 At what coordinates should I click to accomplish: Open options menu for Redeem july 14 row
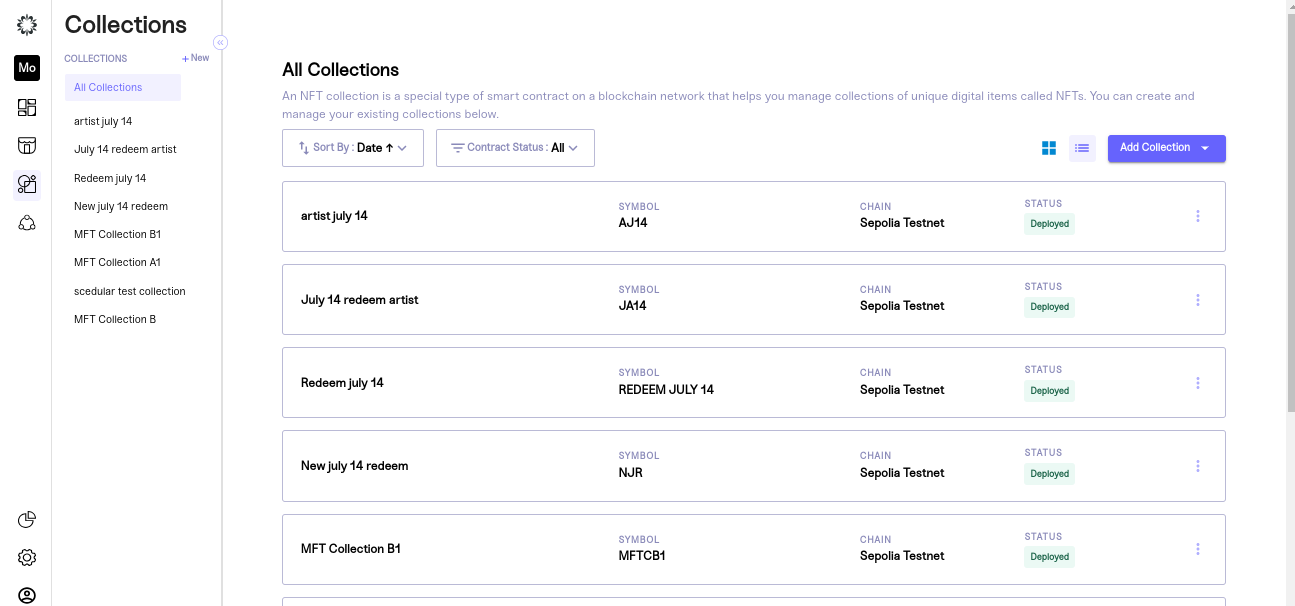(x=1198, y=383)
